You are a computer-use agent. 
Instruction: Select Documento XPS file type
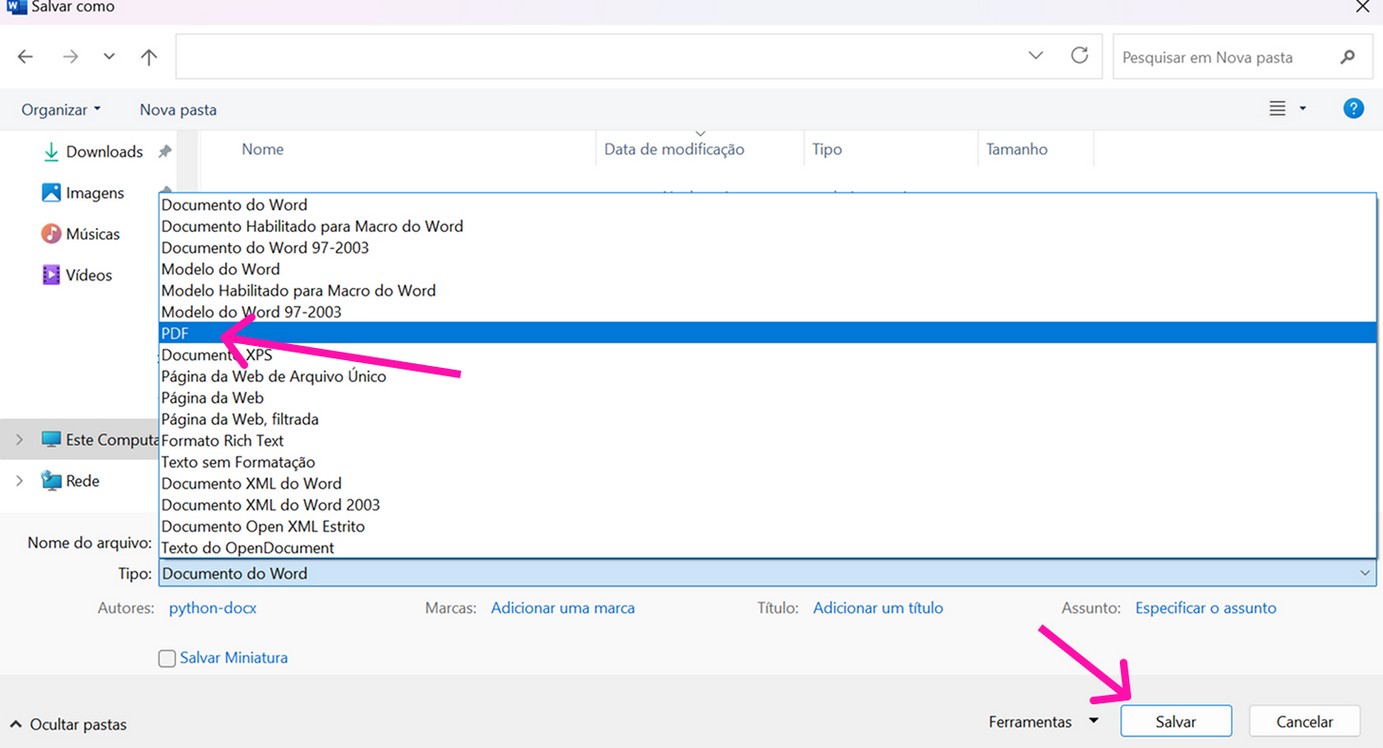[767, 355]
